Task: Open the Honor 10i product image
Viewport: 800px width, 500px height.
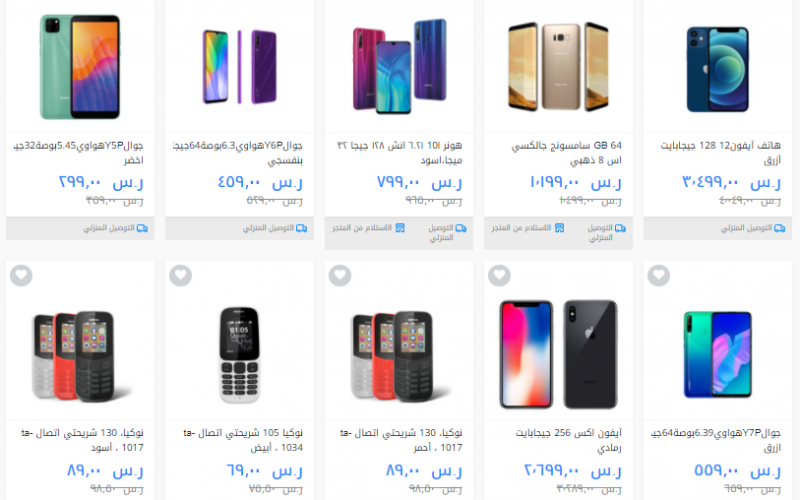Action: 399,66
